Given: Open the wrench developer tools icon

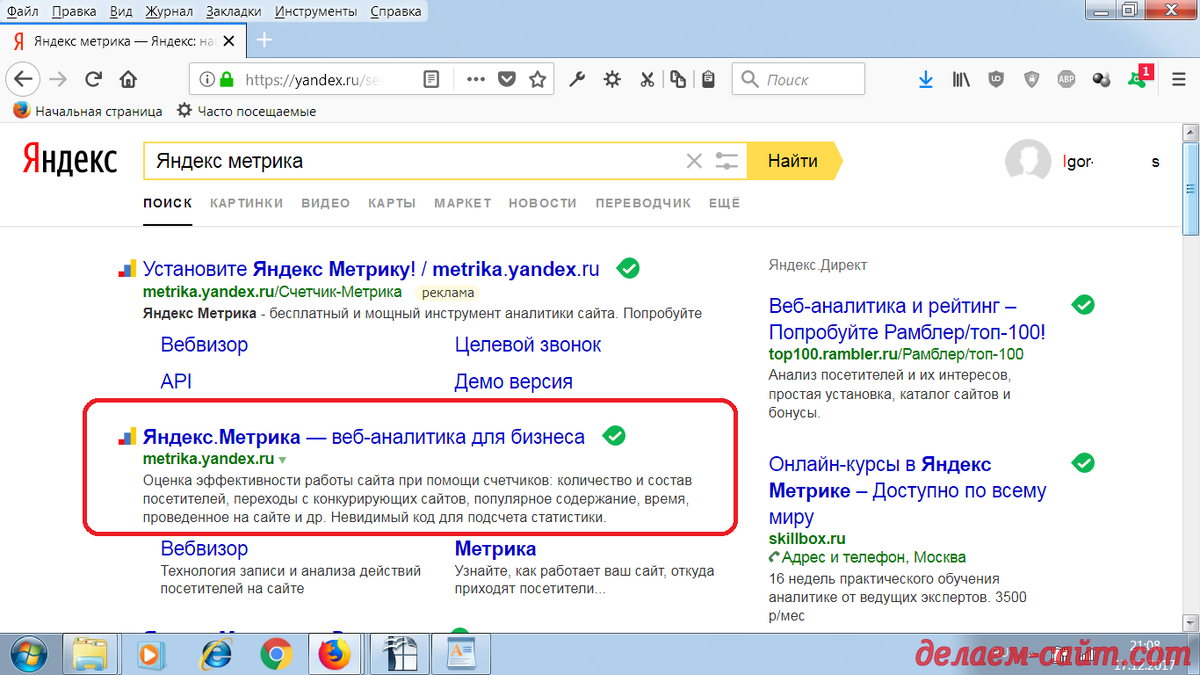Looking at the screenshot, I should coord(577,79).
